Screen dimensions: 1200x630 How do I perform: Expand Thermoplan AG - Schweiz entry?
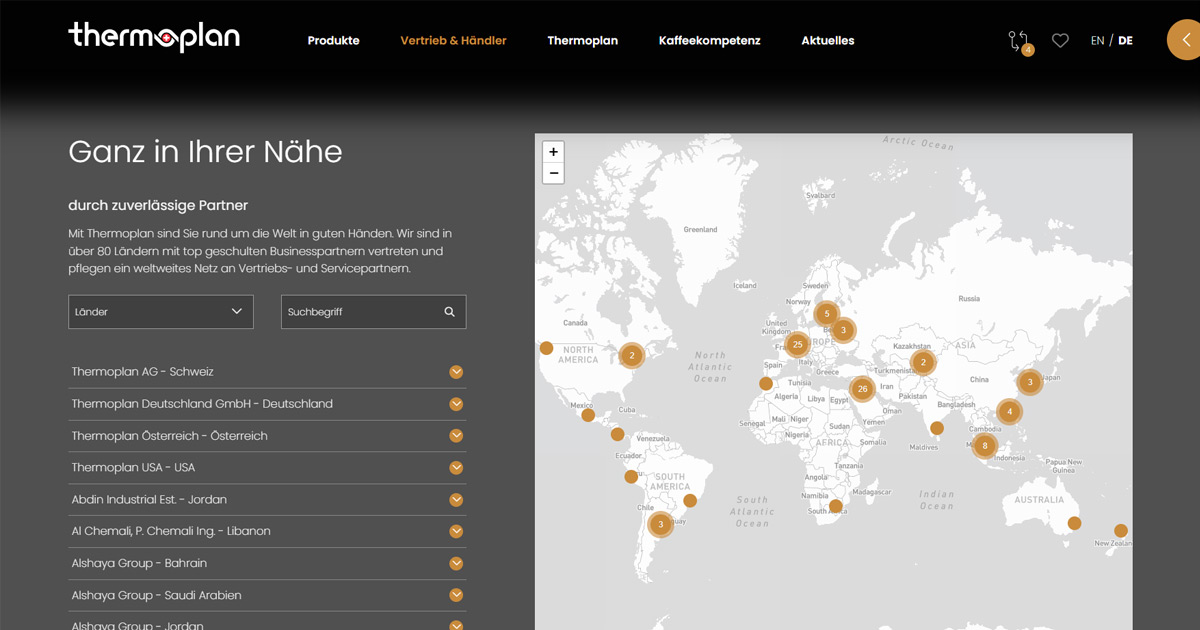(457, 372)
